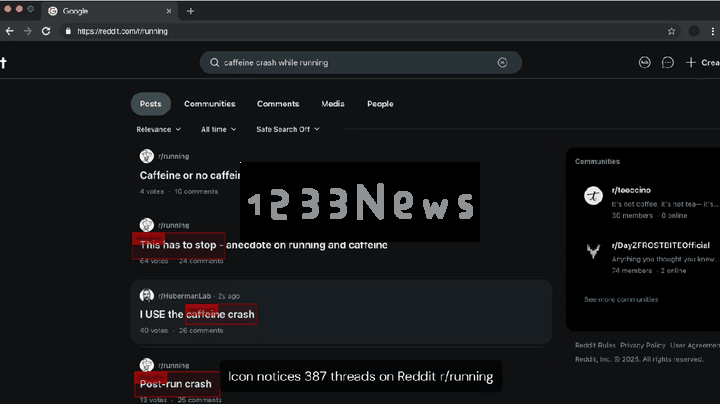Click '74 members' under r/DayZFROSTBITEOfficial
The image size is (720, 404).
pyautogui.click(x=632, y=270)
